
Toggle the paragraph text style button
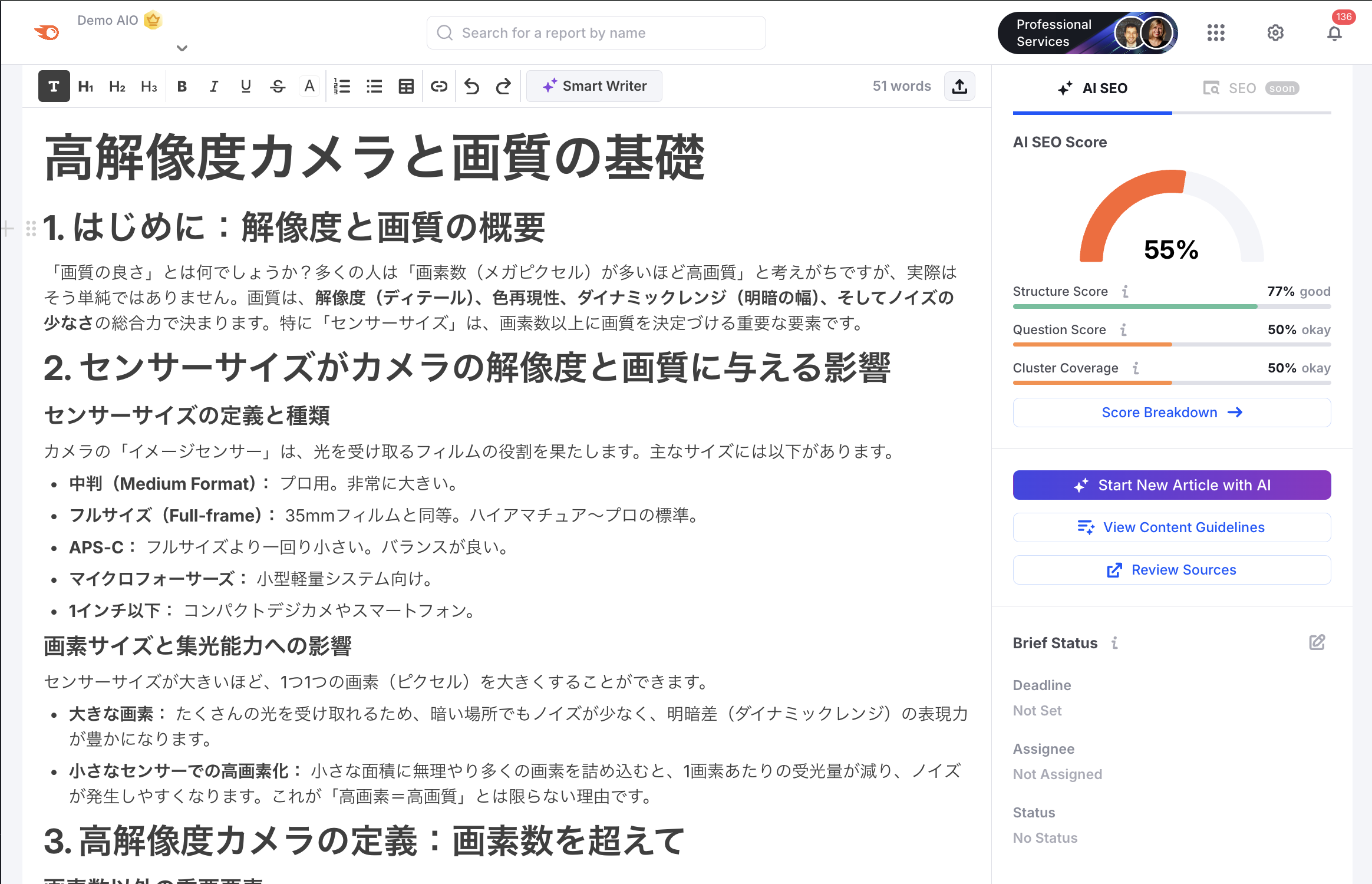pyautogui.click(x=54, y=87)
